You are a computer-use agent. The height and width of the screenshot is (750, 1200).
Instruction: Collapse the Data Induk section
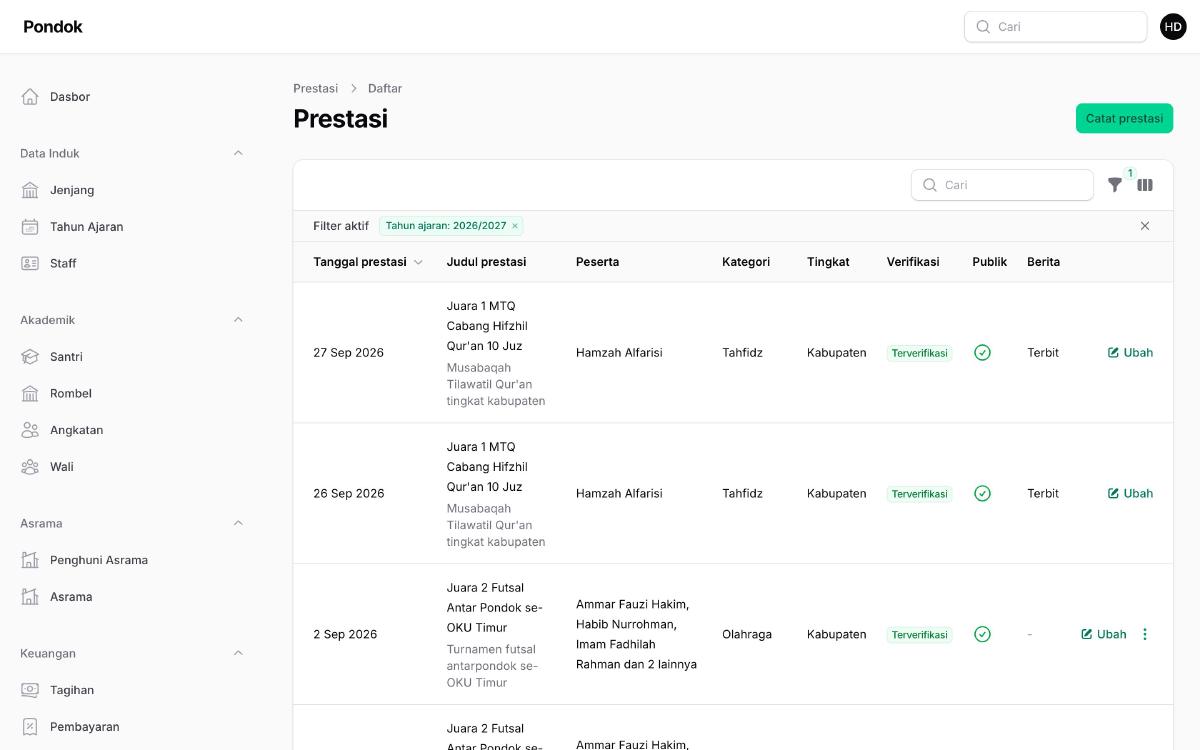[238, 153]
